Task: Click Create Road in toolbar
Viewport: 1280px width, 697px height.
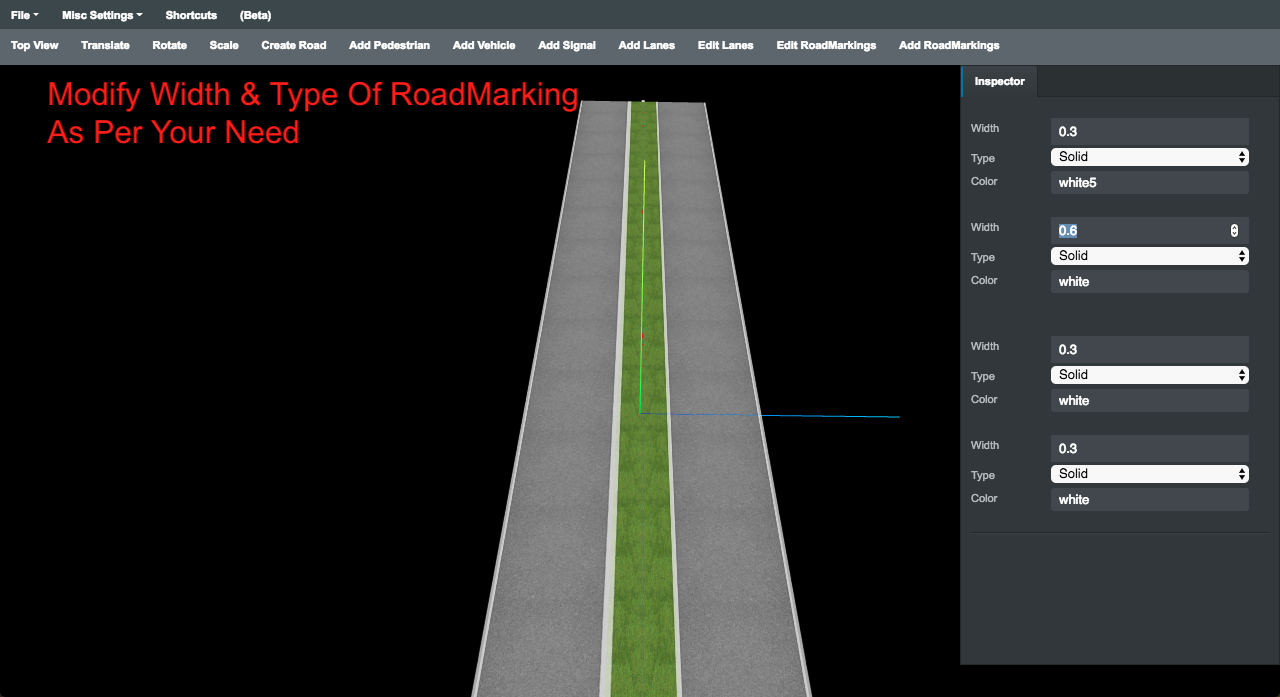Action: pos(294,45)
